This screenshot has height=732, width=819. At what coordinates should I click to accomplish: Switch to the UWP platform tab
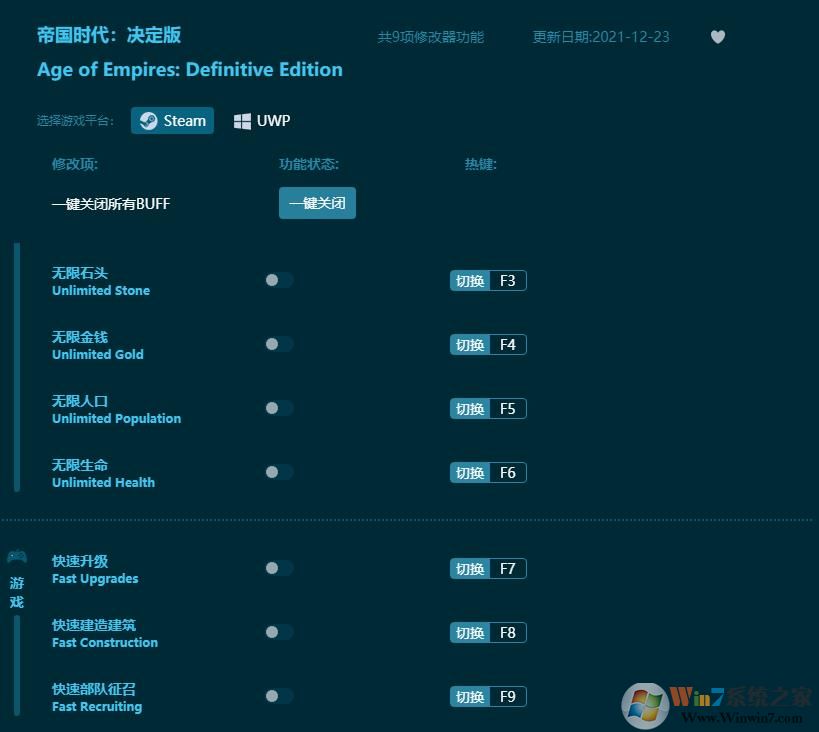tap(262, 121)
